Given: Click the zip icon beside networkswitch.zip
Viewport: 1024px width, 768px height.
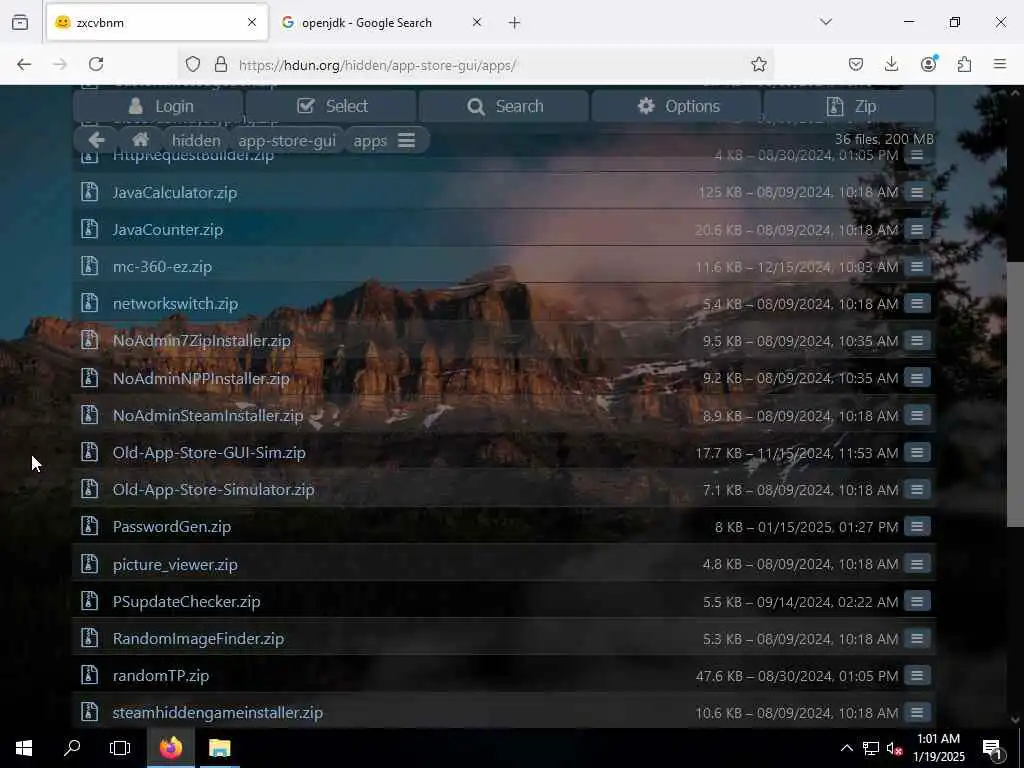Looking at the screenshot, I should pyautogui.click(x=89, y=303).
